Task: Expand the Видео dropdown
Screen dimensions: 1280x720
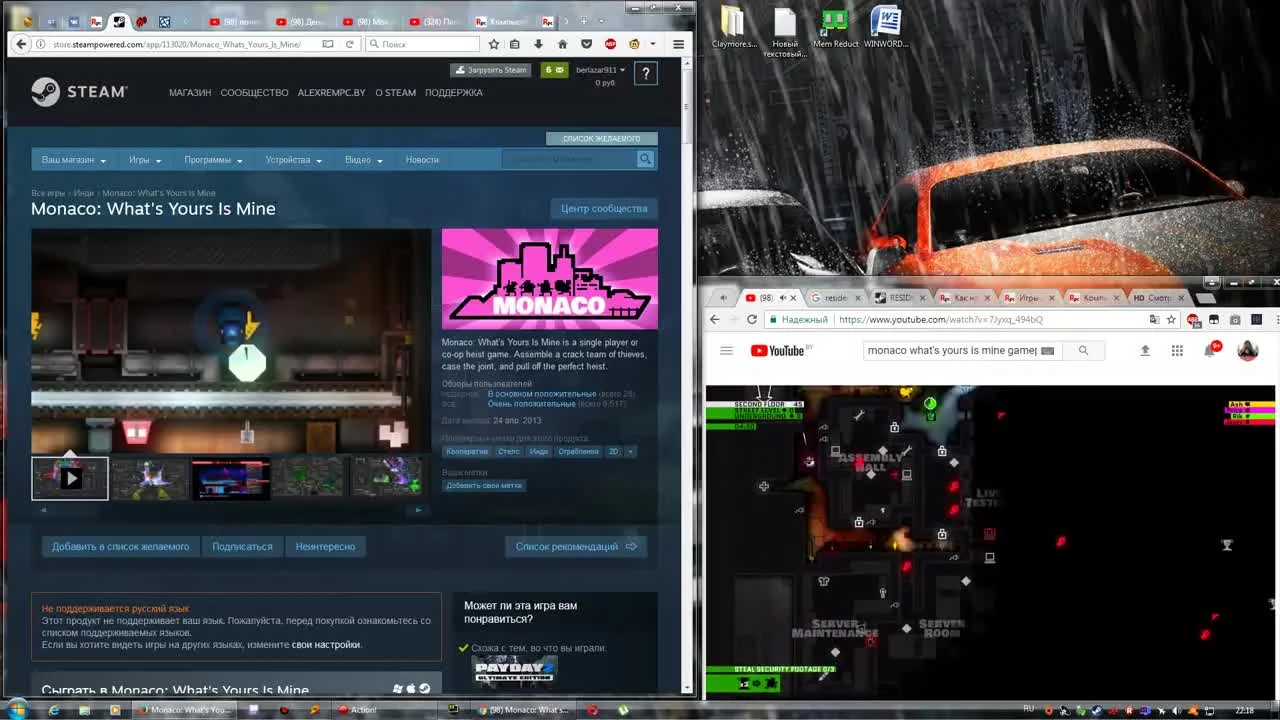Action: (364, 160)
